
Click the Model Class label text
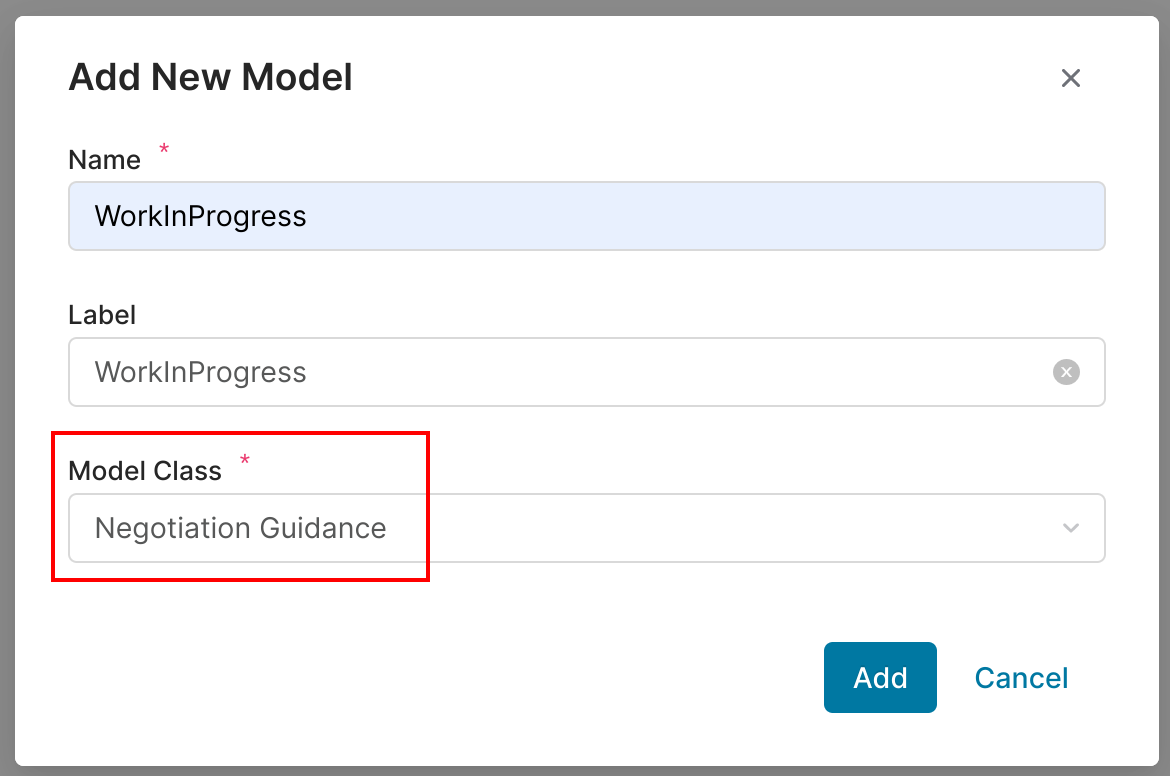pos(144,471)
